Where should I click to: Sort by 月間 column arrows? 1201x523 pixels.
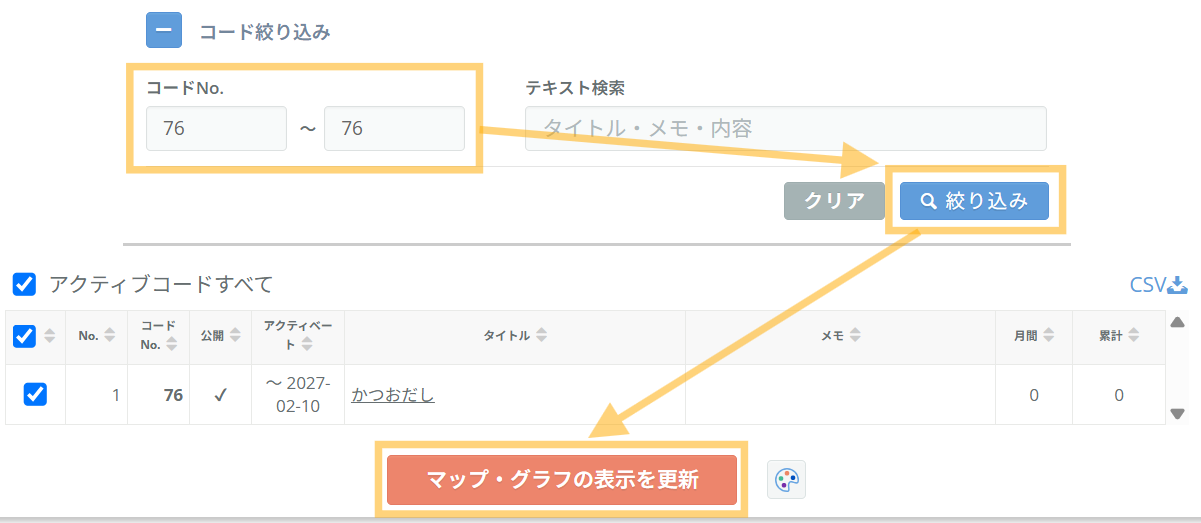(1049, 336)
